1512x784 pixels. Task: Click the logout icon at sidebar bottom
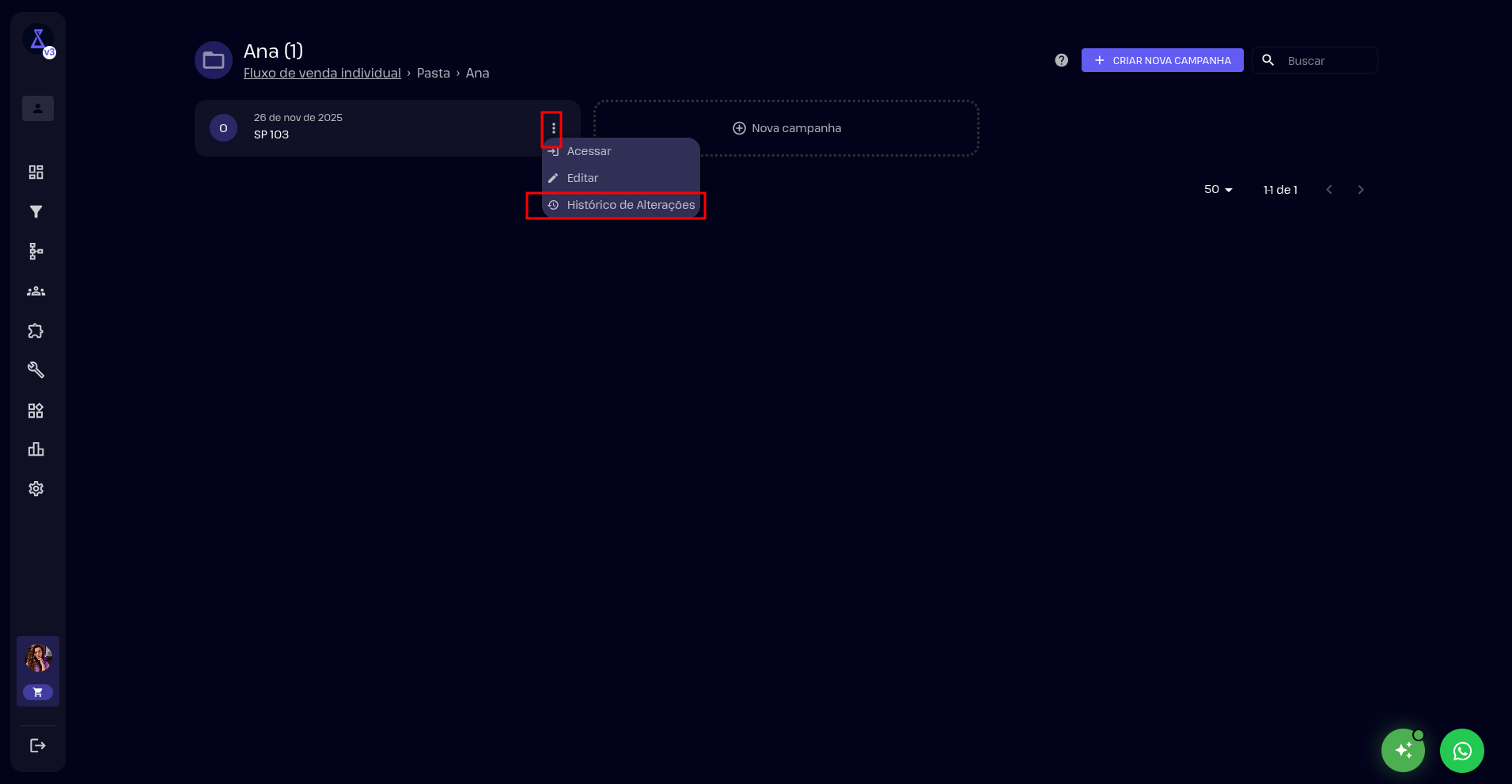point(37,745)
